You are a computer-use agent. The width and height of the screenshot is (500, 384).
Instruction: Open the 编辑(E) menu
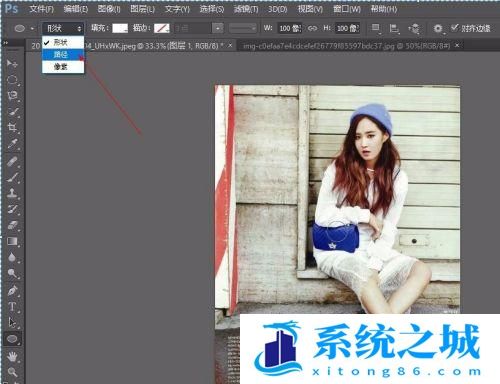(76, 9)
